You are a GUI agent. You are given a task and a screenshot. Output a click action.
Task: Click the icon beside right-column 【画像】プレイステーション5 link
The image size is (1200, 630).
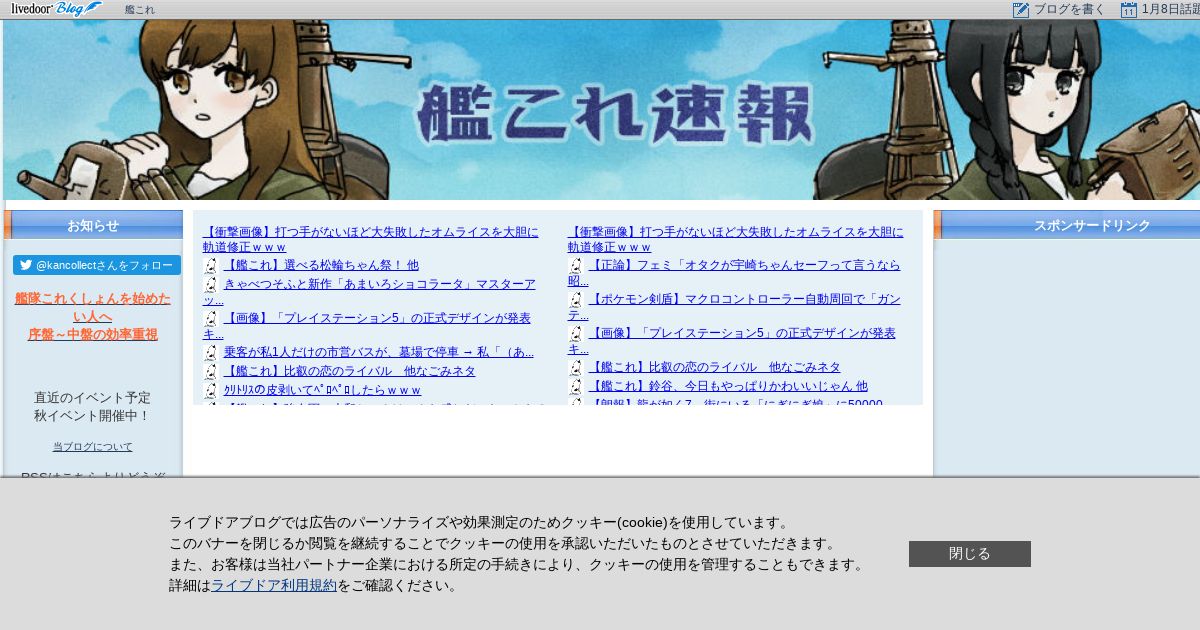[x=576, y=333]
